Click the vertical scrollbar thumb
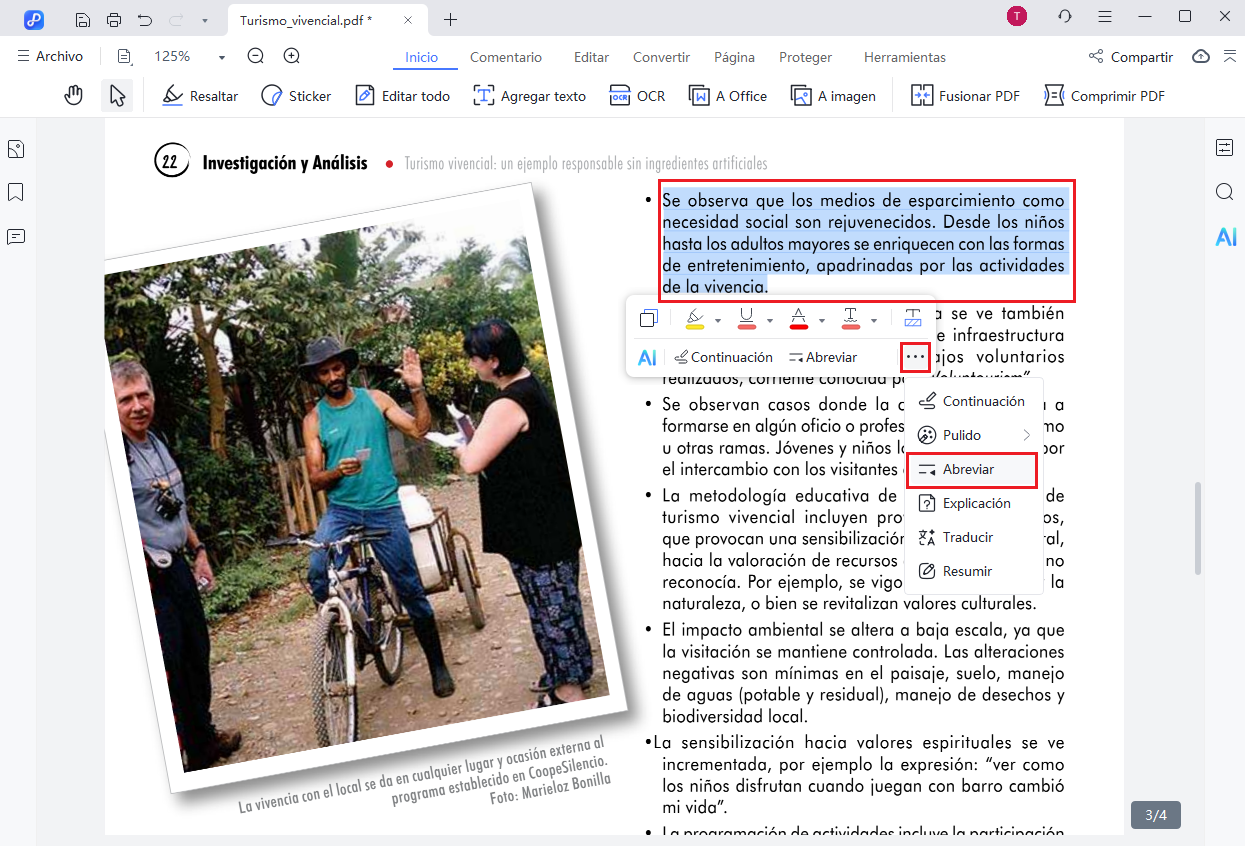Screen dimensions: 1245x846 tap(1197, 528)
